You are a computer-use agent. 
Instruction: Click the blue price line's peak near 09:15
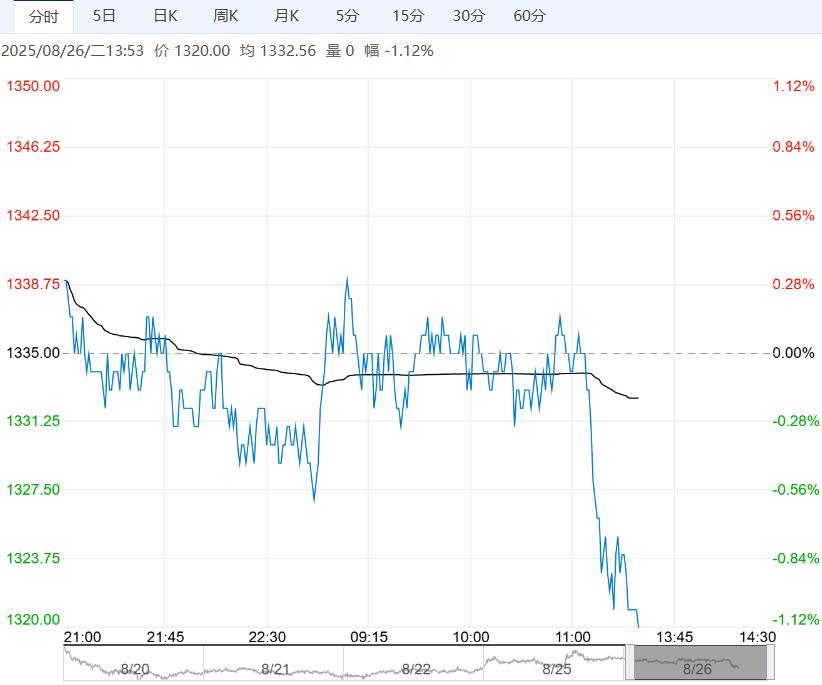347,279
